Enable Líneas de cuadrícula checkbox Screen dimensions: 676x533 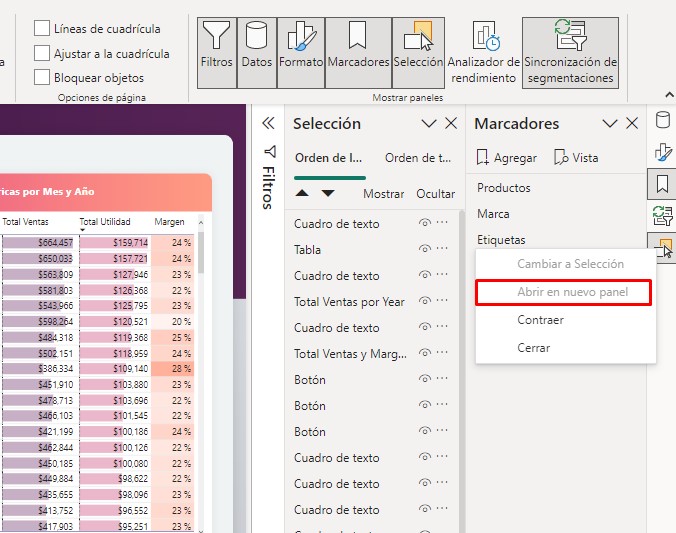tap(42, 28)
